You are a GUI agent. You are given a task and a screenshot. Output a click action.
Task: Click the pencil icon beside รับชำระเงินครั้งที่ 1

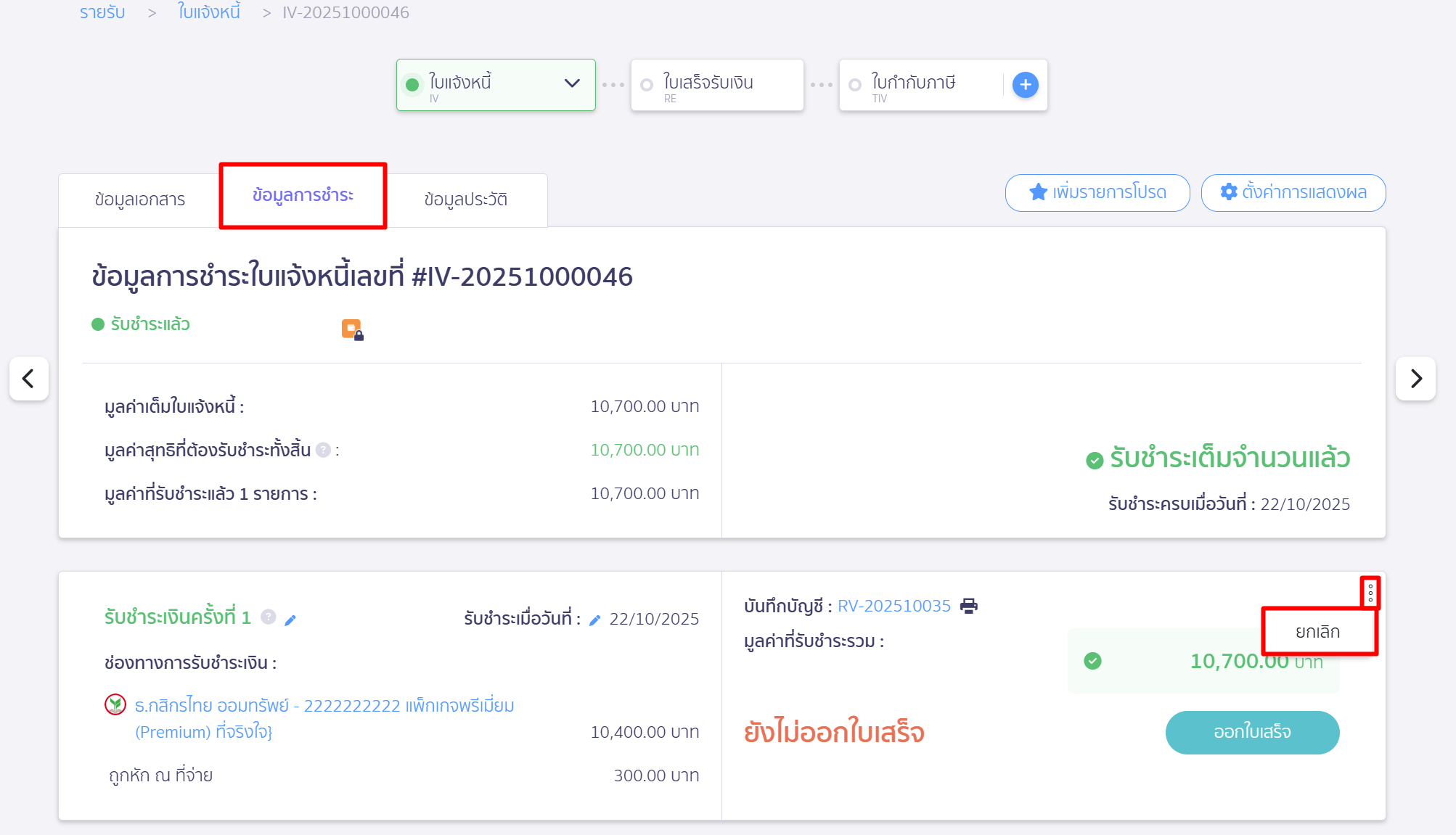tap(290, 620)
